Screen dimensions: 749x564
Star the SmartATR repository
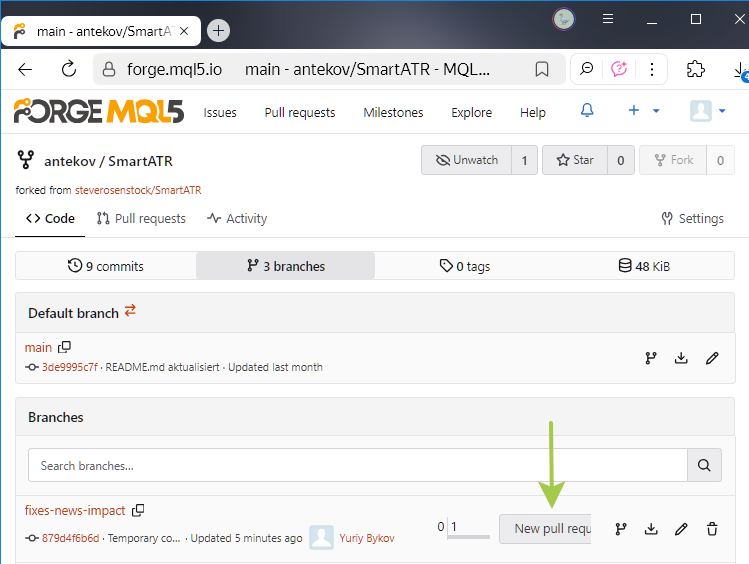(575, 160)
